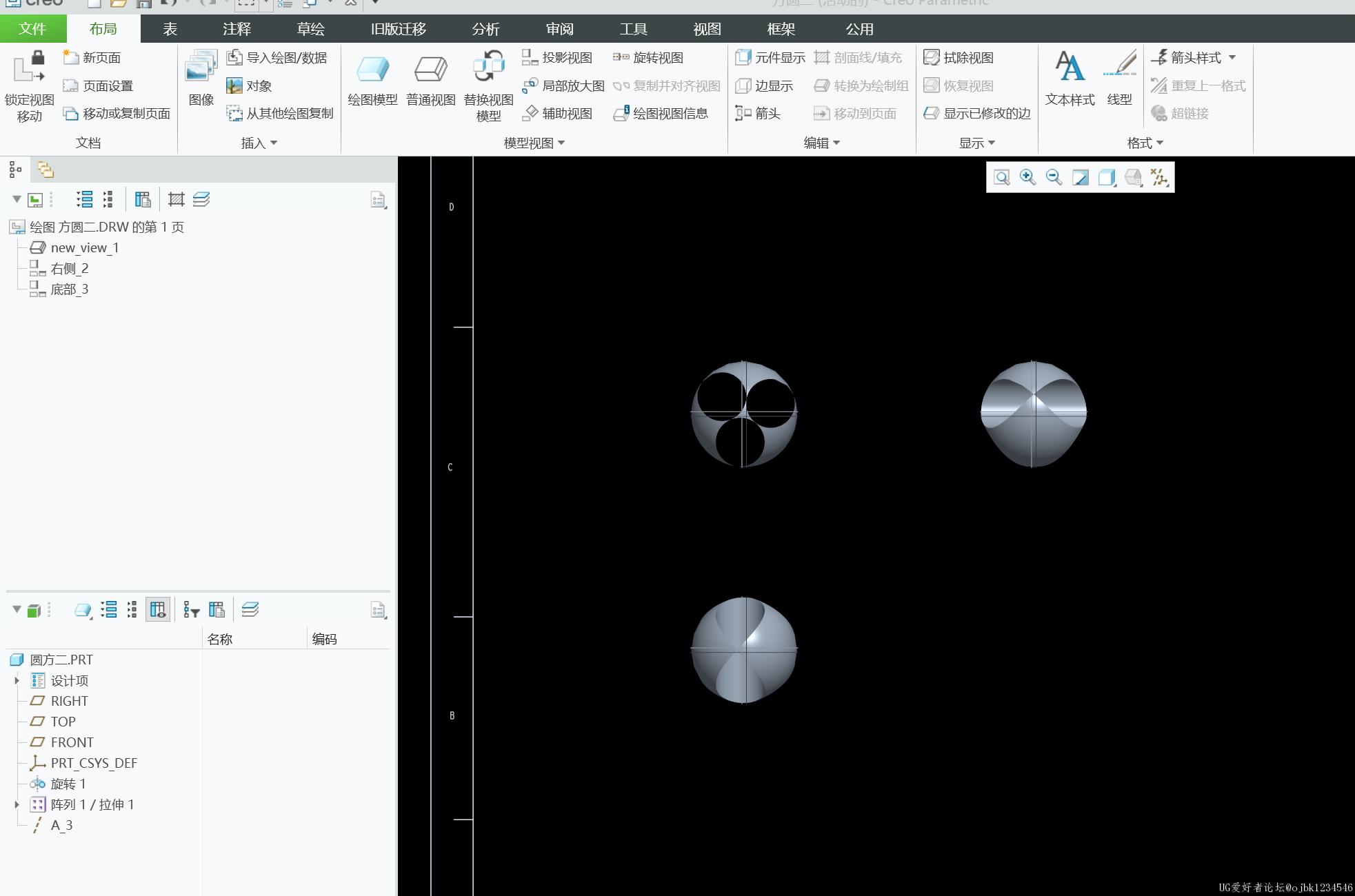This screenshot has height=896, width=1355.
Task: Click Import Drawing/Data (导入绘图/数据)
Action: click(277, 58)
